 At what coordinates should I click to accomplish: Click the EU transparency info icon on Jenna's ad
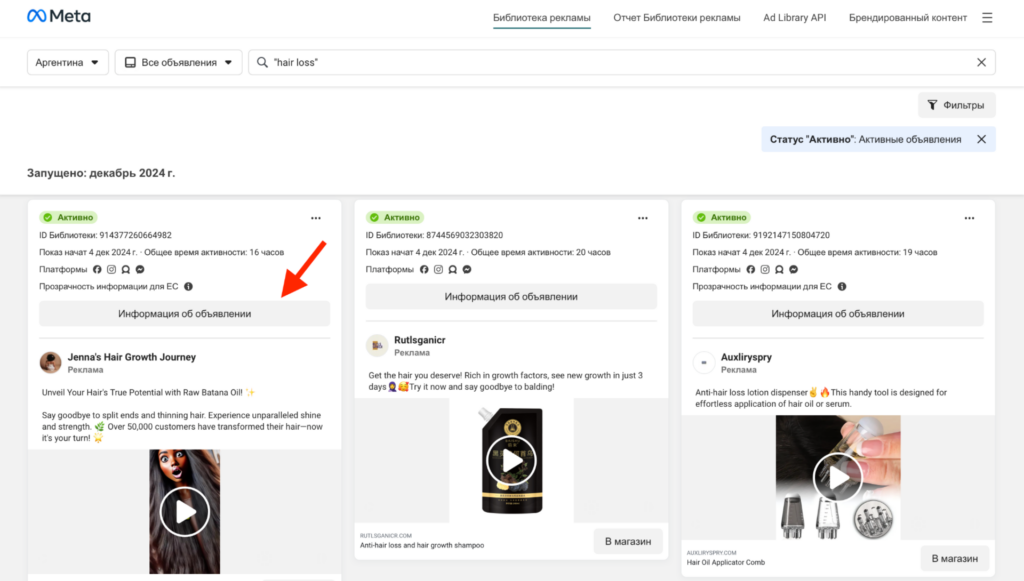click(188, 286)
